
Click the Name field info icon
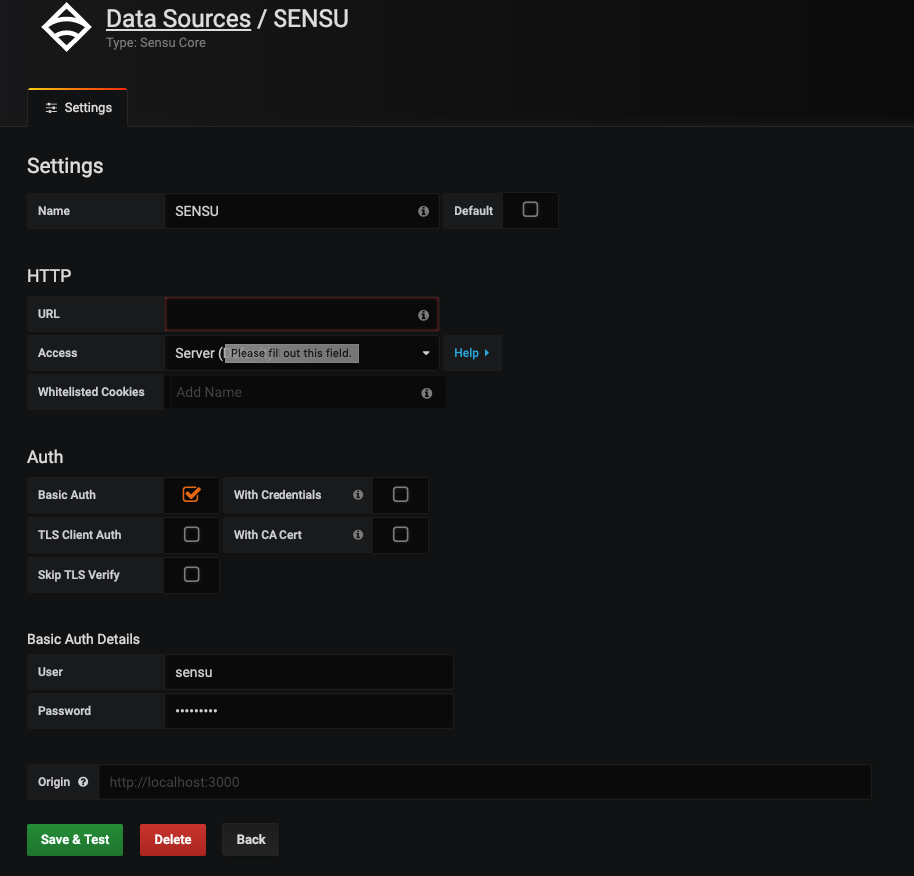[423, 212]
